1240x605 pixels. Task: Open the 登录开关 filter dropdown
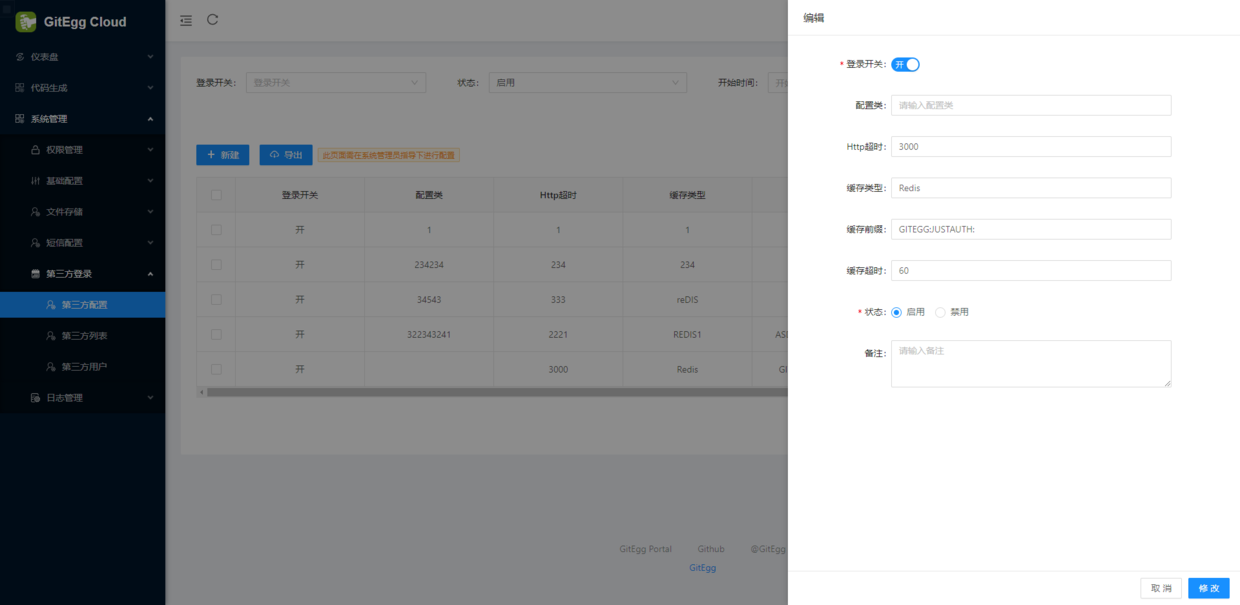[x=336, y=83]
